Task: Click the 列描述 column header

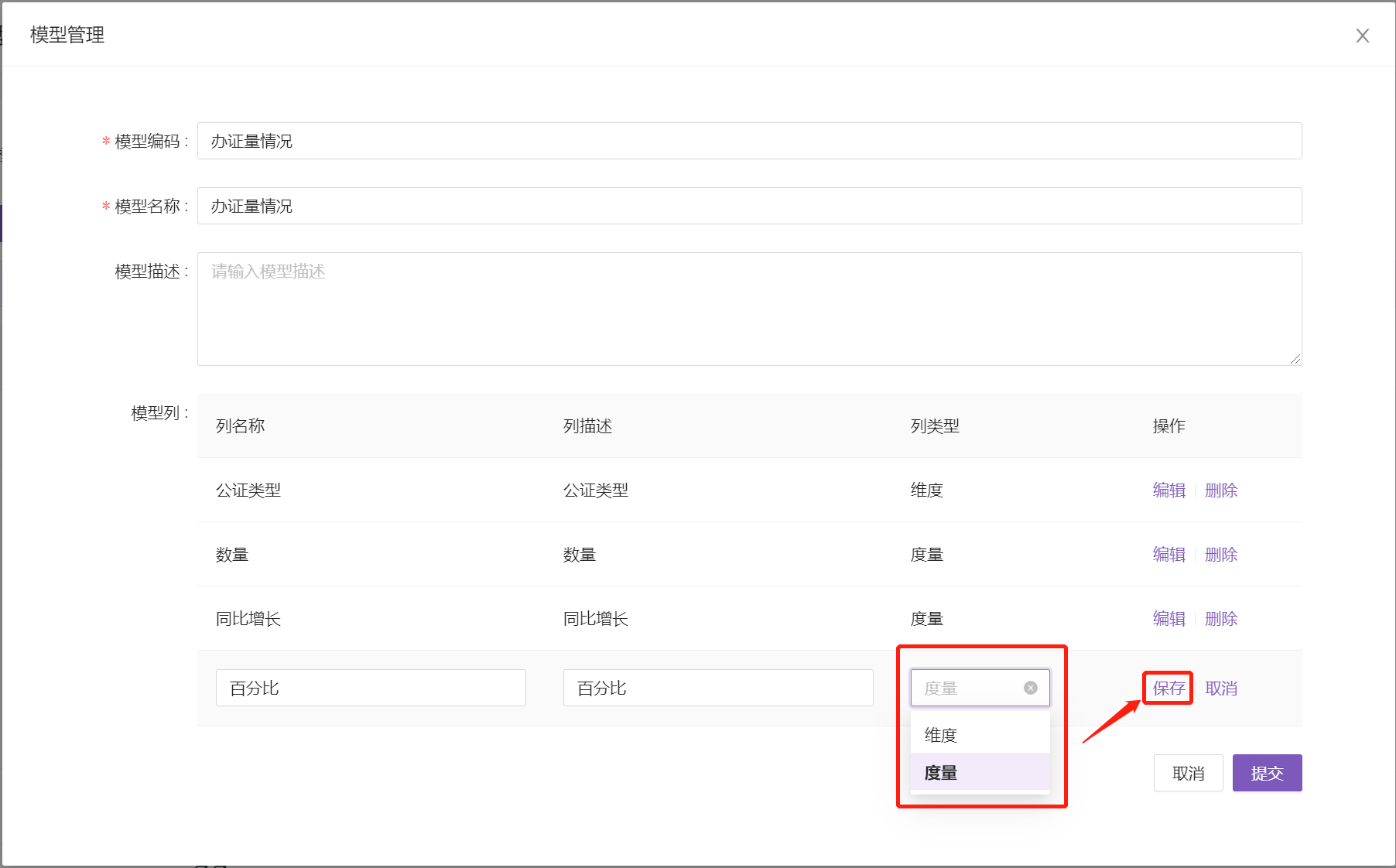Action: [x=587, y=426]
